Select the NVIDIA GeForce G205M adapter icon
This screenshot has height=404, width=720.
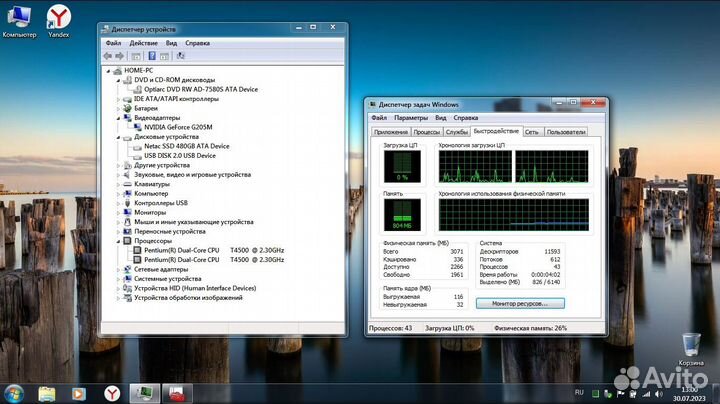point(137,127)
